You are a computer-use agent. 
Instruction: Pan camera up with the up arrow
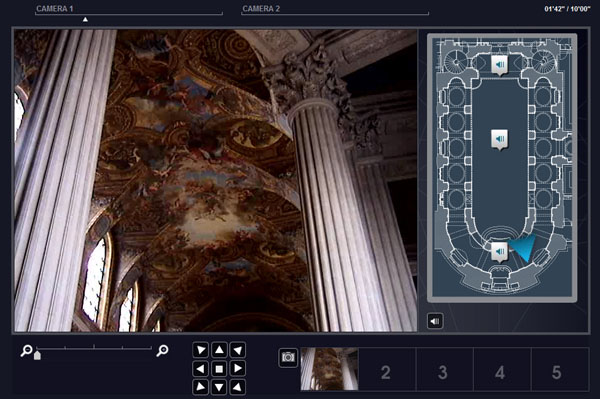tap(219, 350)
